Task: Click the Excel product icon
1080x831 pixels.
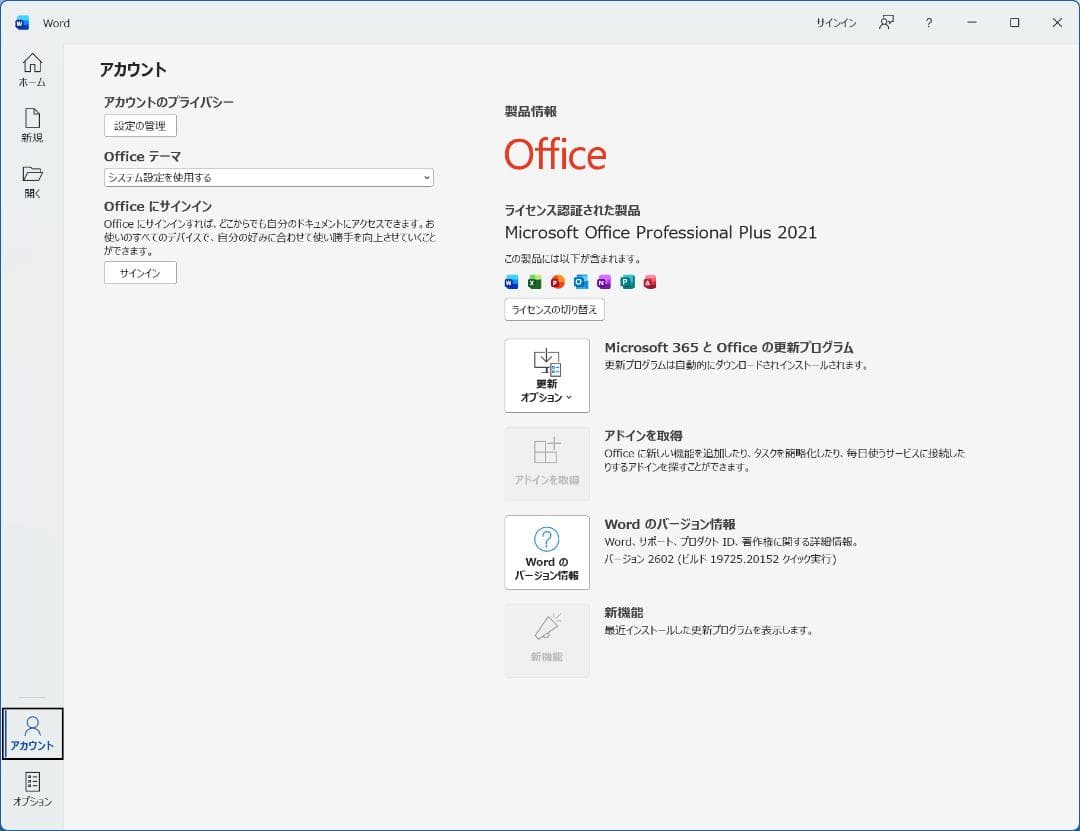Action: click(534, 282)
